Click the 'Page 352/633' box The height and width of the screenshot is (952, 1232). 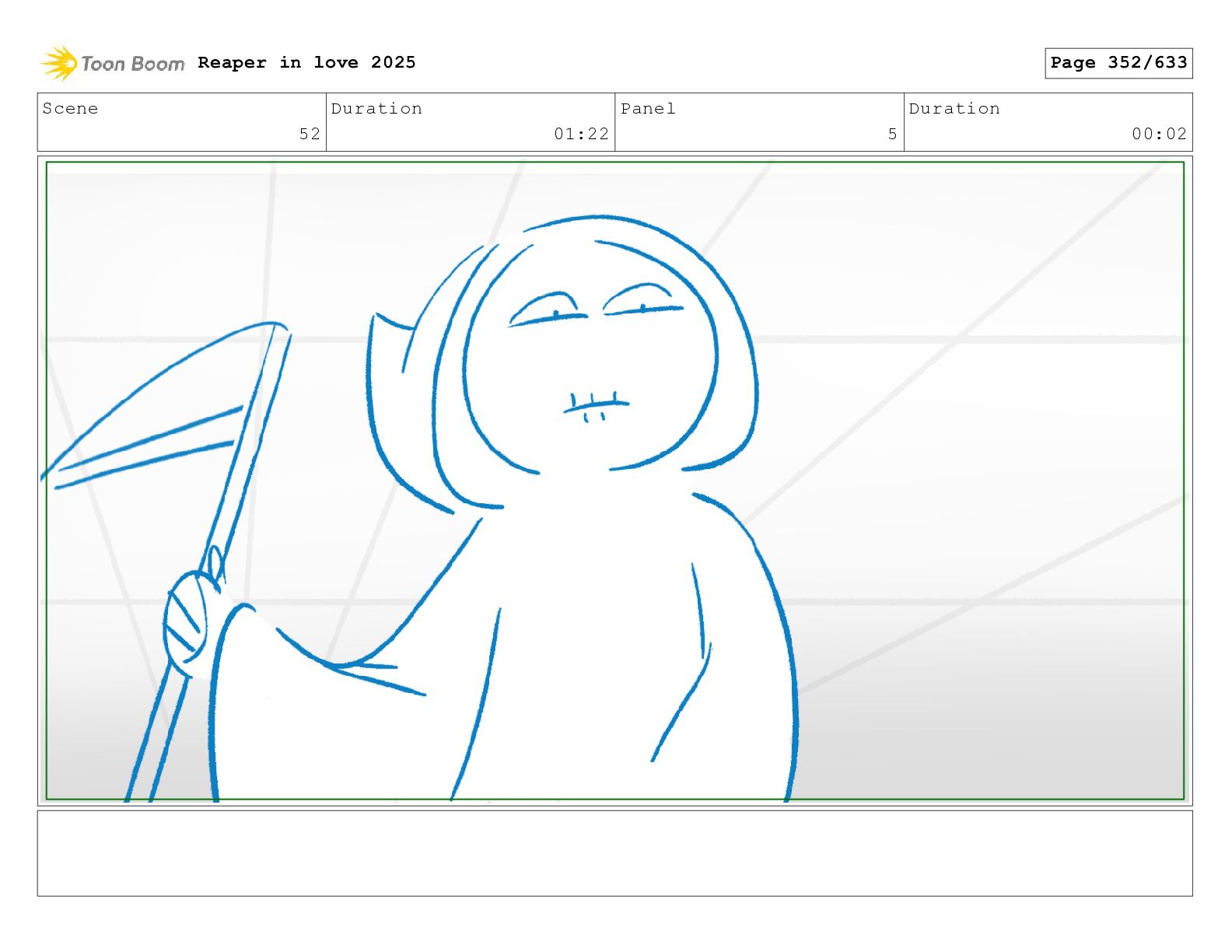(1118, 63)
